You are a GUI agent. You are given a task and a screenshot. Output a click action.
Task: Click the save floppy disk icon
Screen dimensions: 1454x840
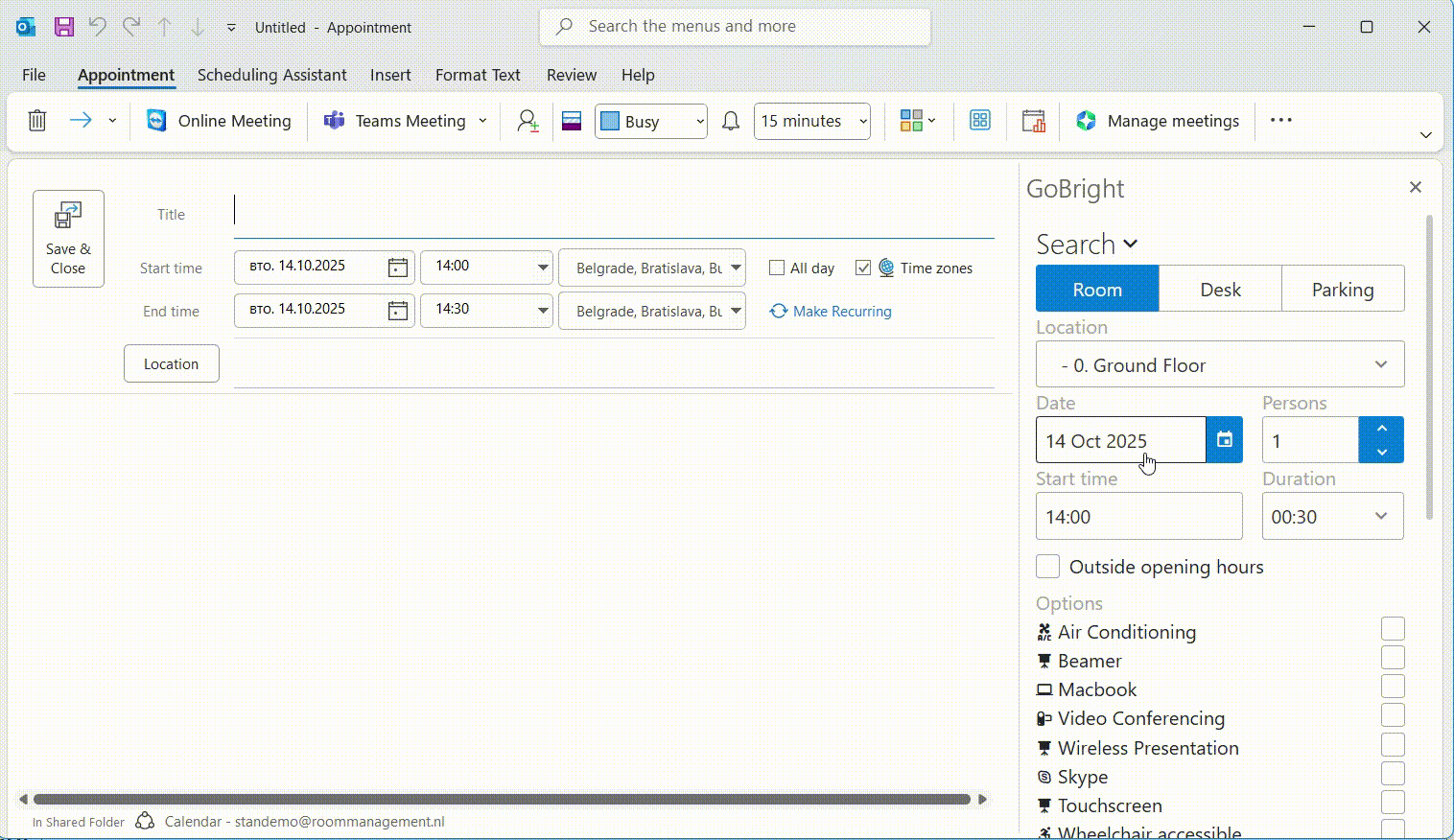(x=64, y=27)
